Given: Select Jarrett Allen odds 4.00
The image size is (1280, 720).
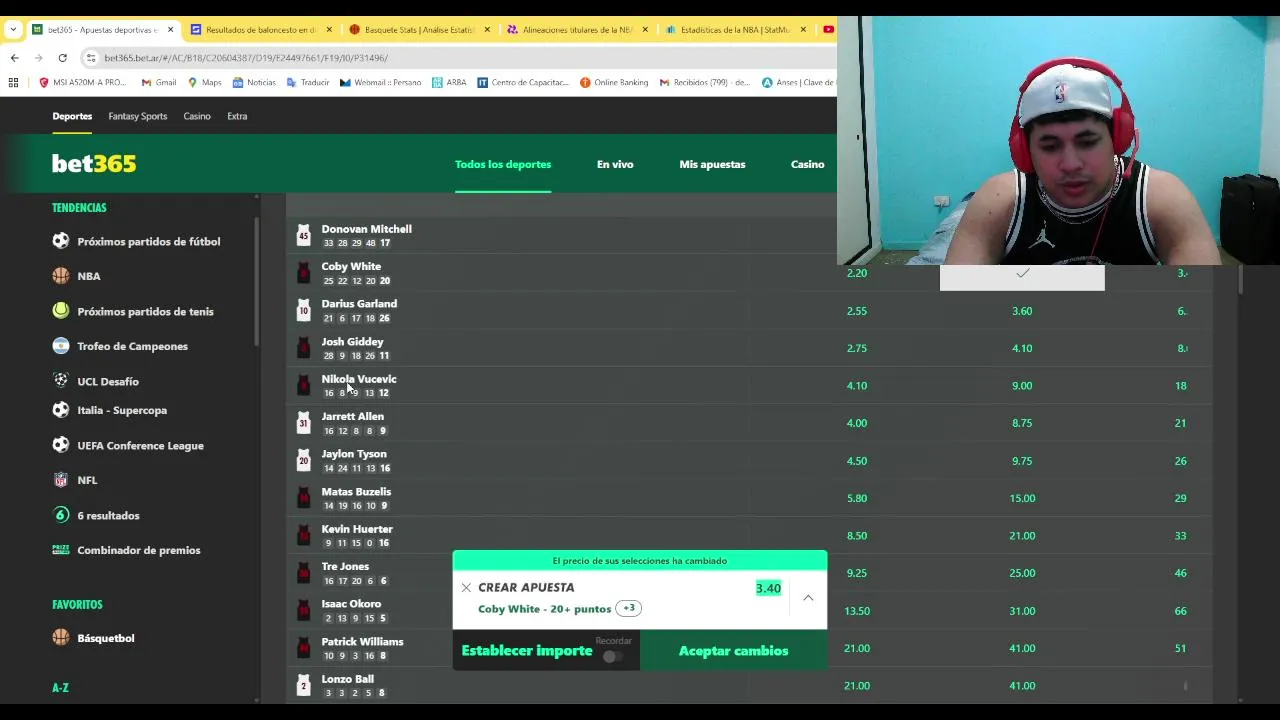Looking at the screenshot, I should [857, 423].
